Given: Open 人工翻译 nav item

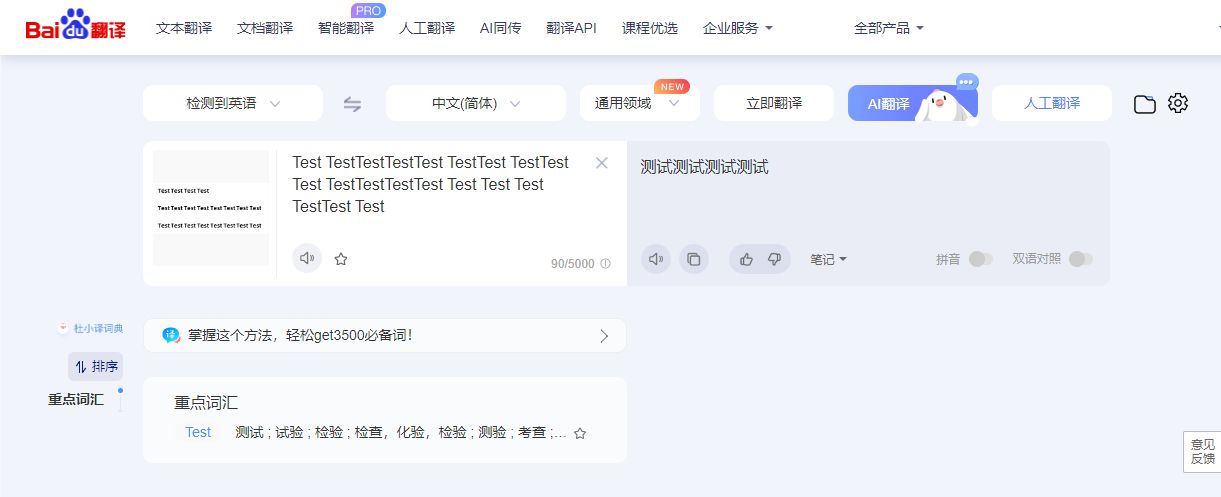Looking at the screenshot, I should click(x=427, y=28).
